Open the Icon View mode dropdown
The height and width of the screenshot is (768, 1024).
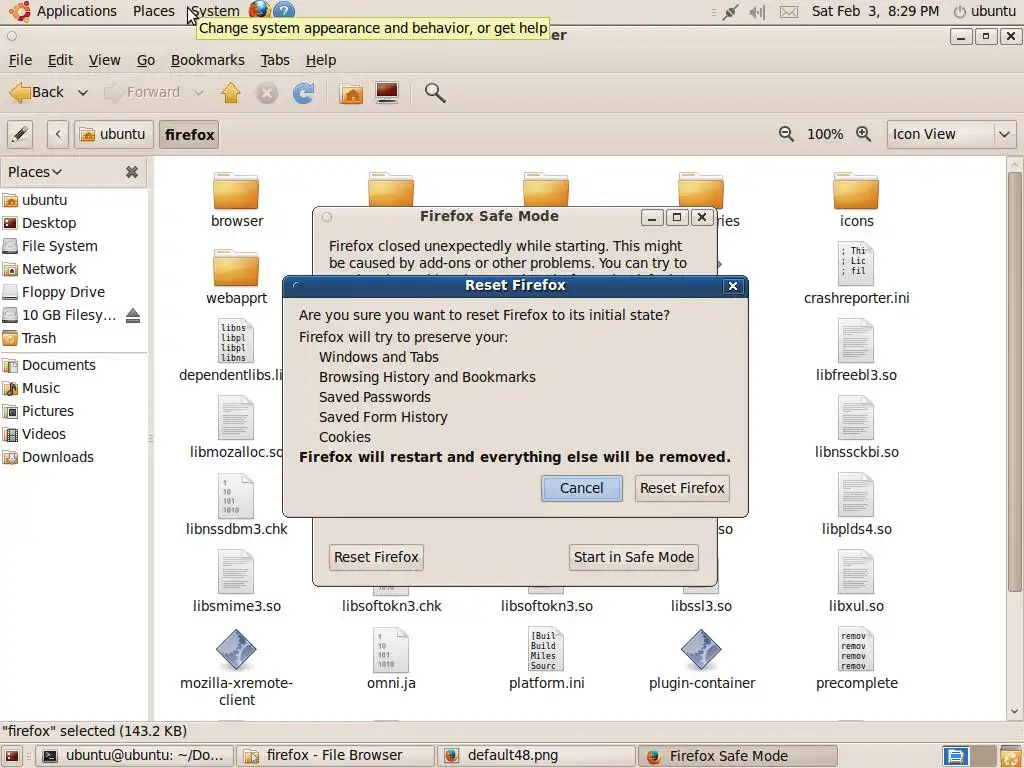point(951,135)
